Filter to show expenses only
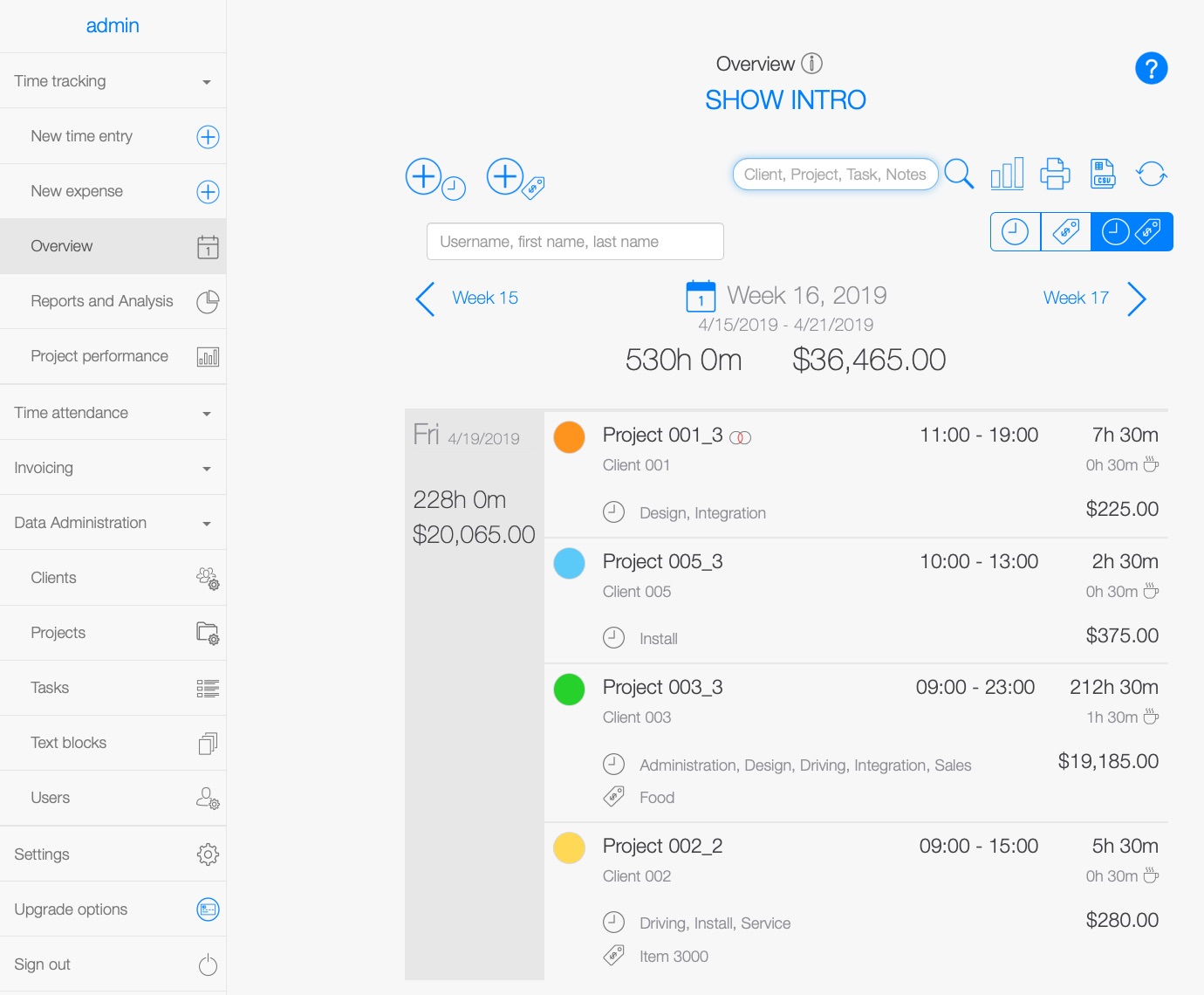Image resolution: width=1204 pixels, height=995 pixels. pyautogui.click(x=1065, y=231)
